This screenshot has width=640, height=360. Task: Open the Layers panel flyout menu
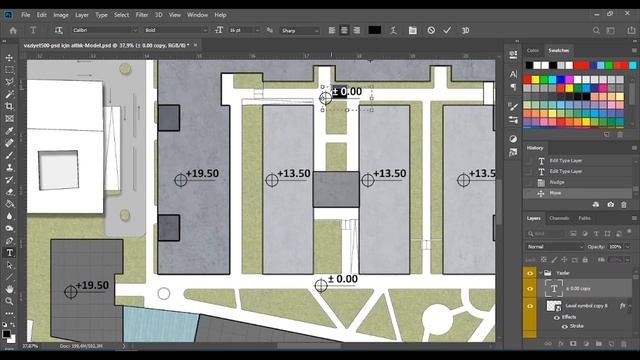pos(634,218)
